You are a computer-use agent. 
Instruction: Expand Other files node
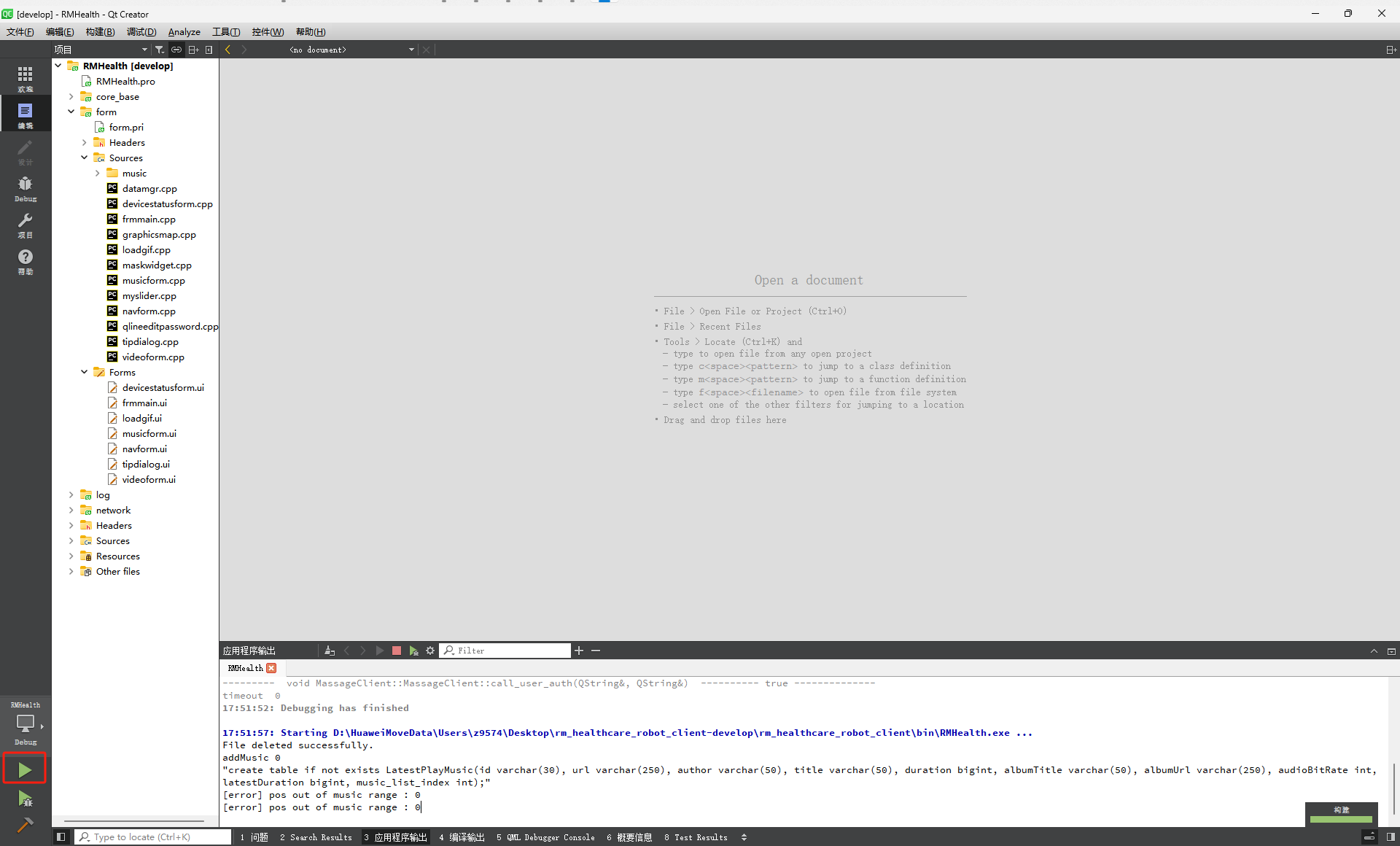point(71,571)
